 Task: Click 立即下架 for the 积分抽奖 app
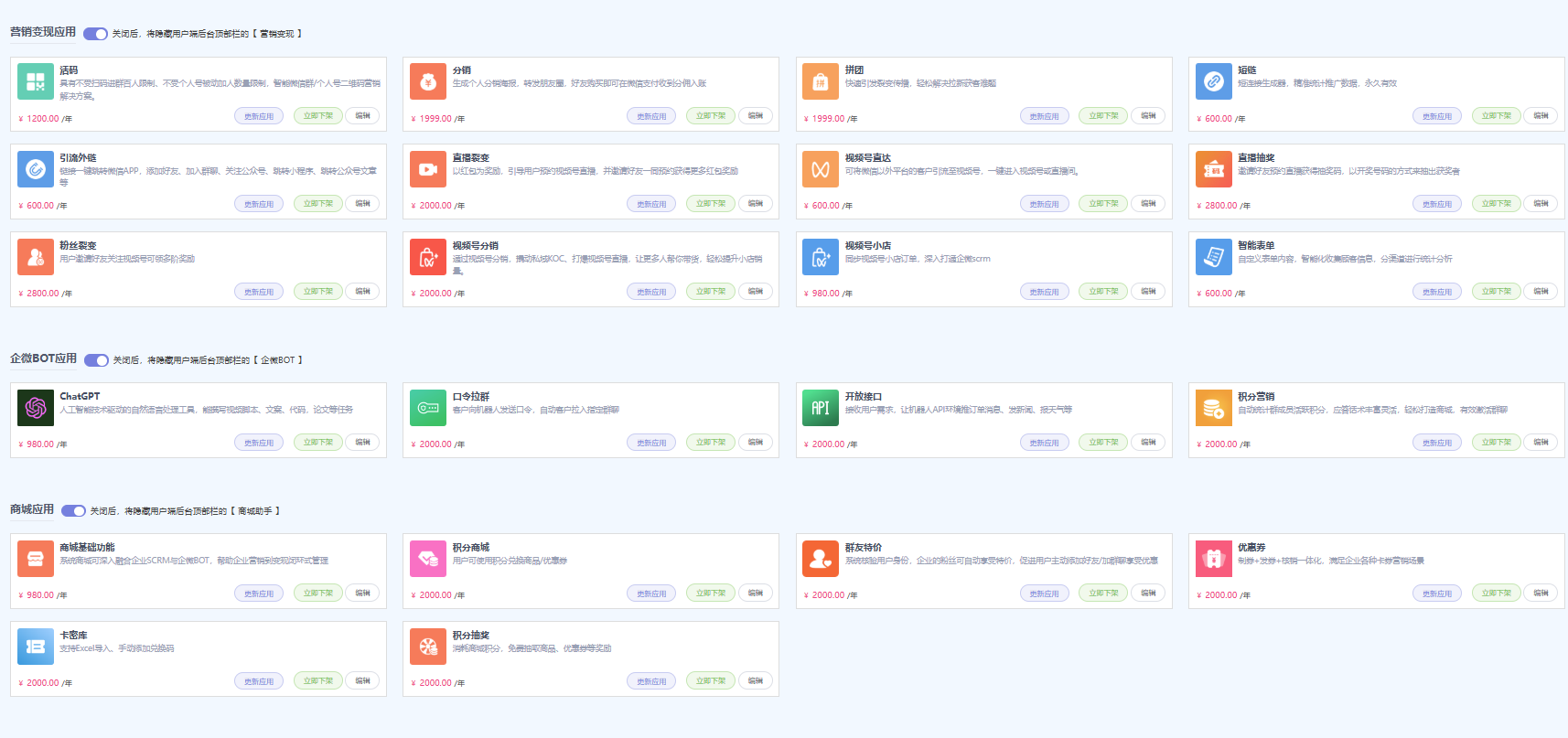point(711,681)
